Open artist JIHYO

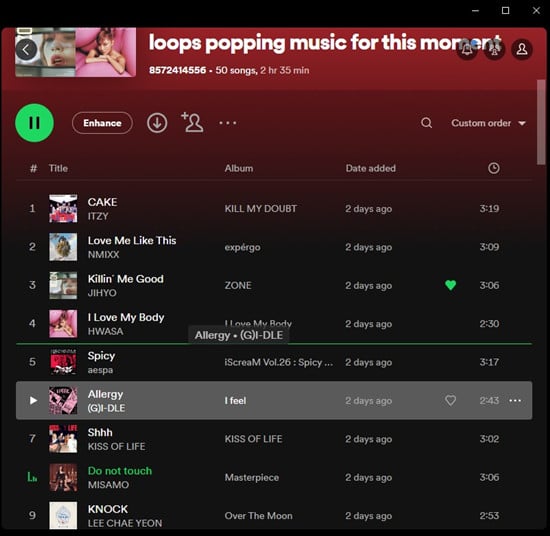click(x=102, y=293)
